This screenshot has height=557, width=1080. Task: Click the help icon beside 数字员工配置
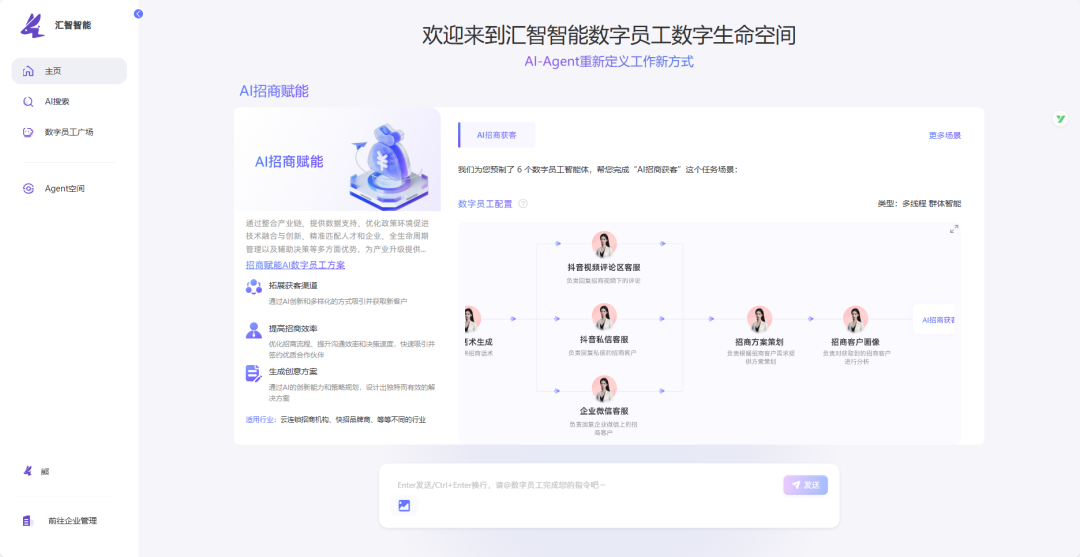pyautogui.click(x=523, y=204)
